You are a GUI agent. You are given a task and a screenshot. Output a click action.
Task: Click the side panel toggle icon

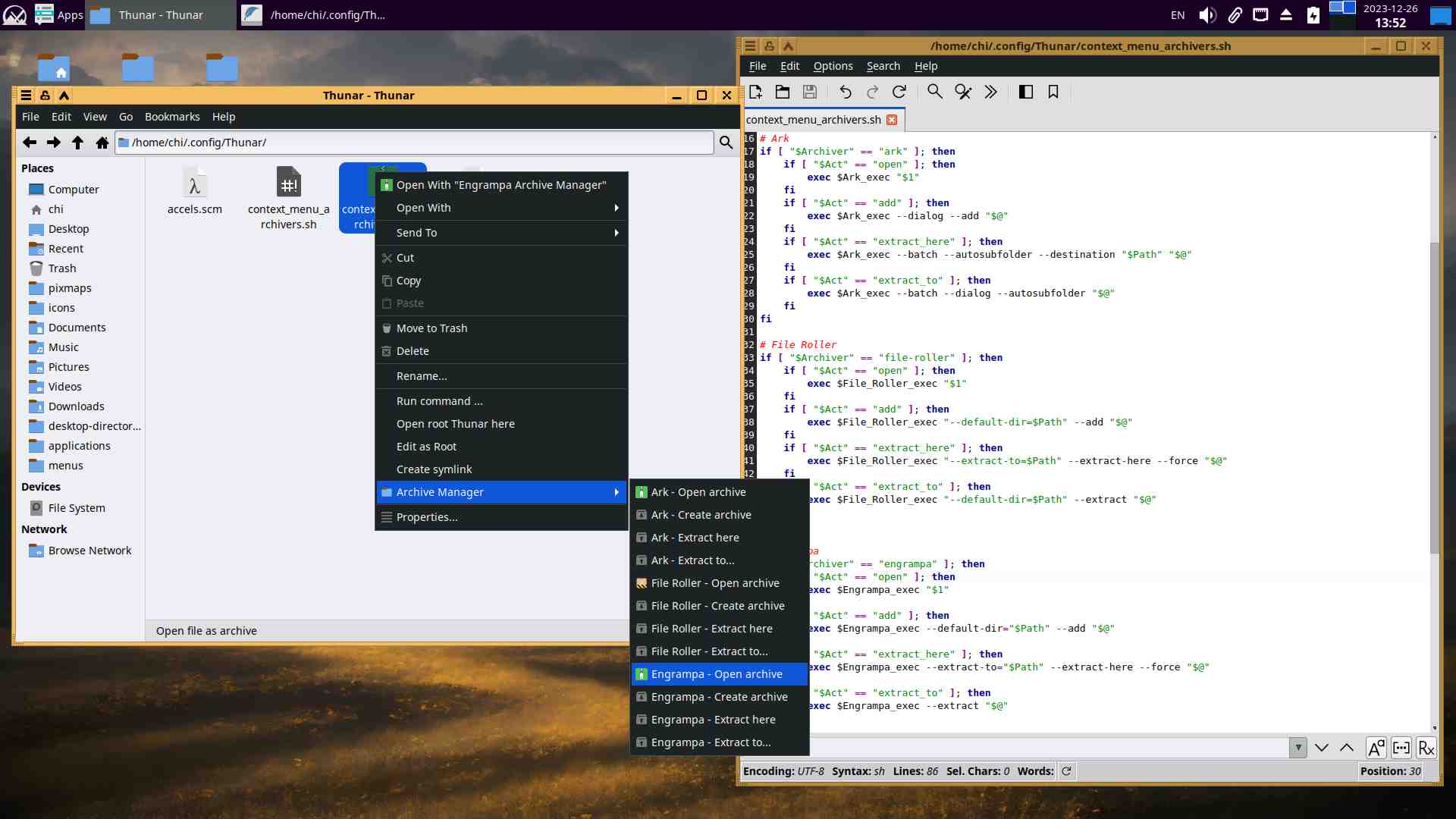tap(1025, 92)
